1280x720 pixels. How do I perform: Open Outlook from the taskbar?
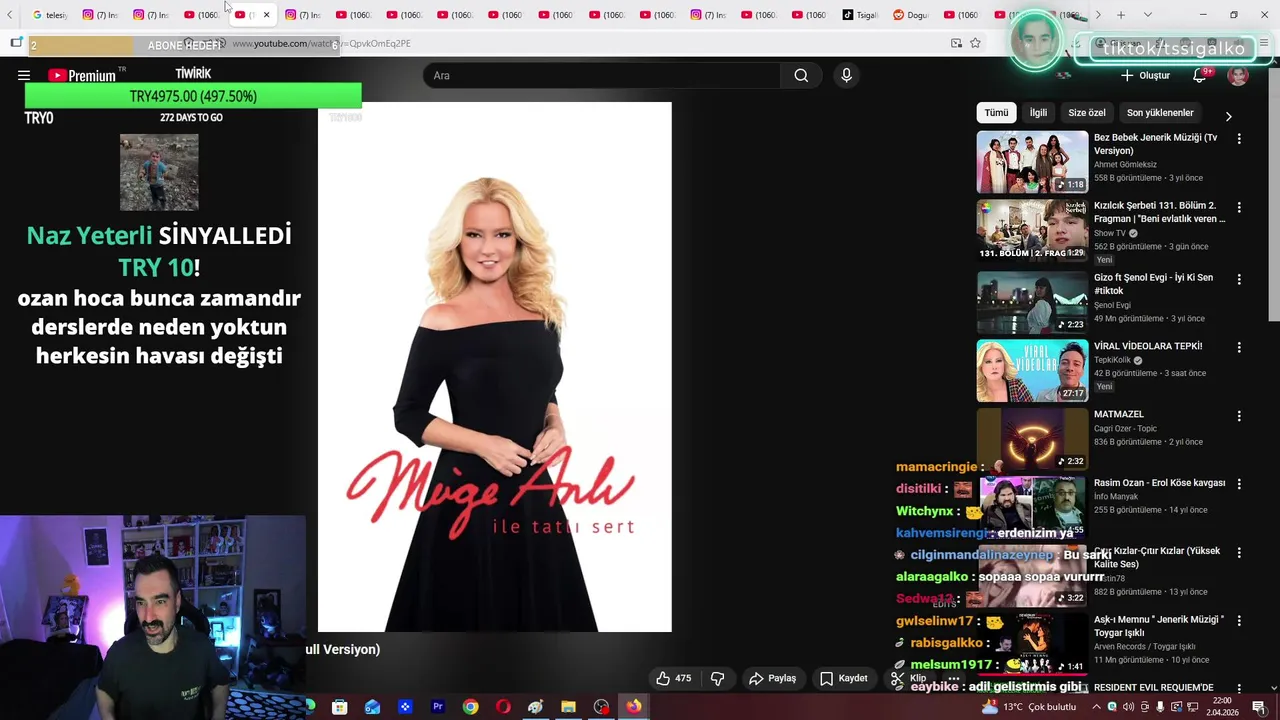point(372,707)
